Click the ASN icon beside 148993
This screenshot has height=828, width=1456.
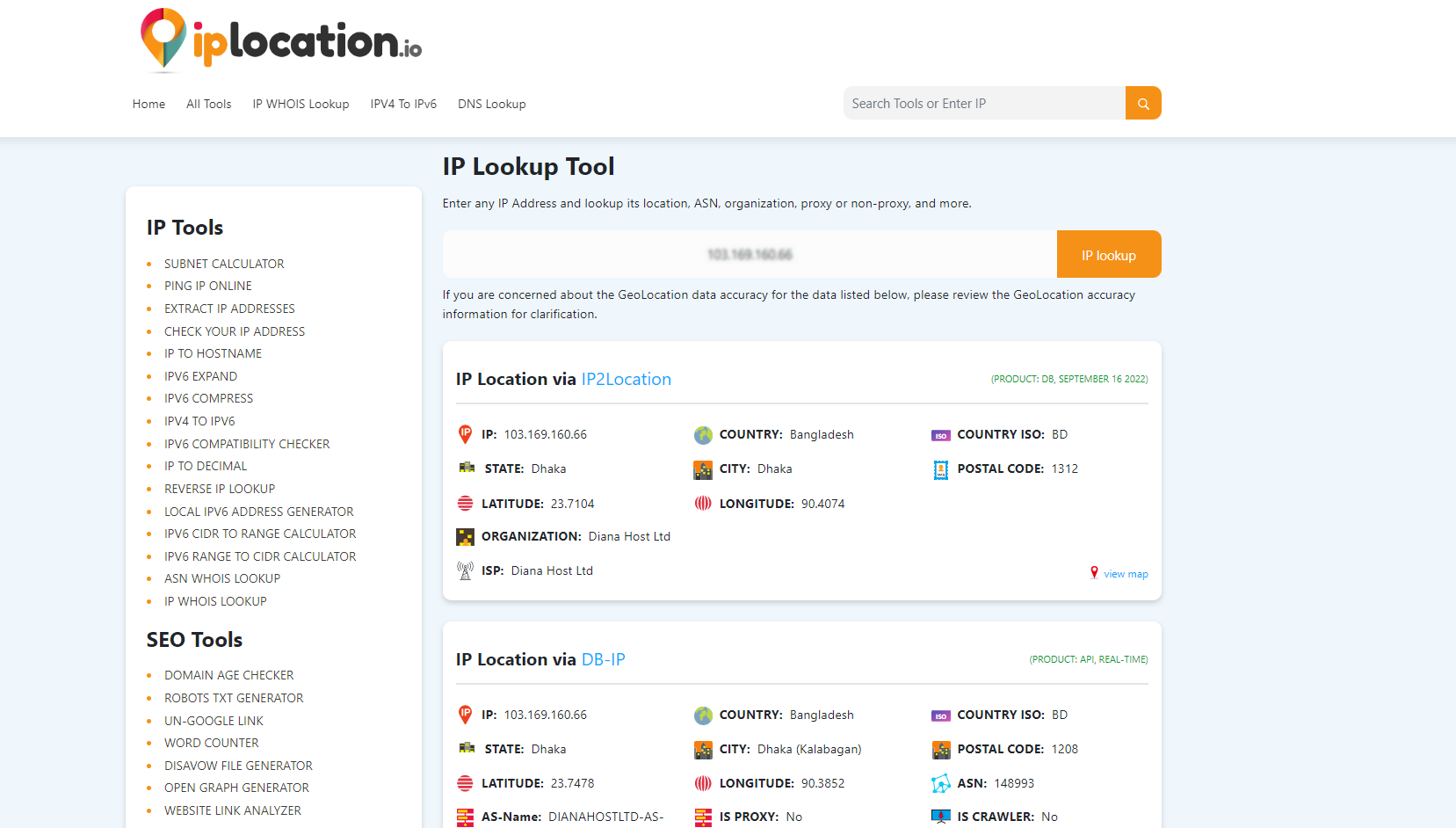click(940, 782)
